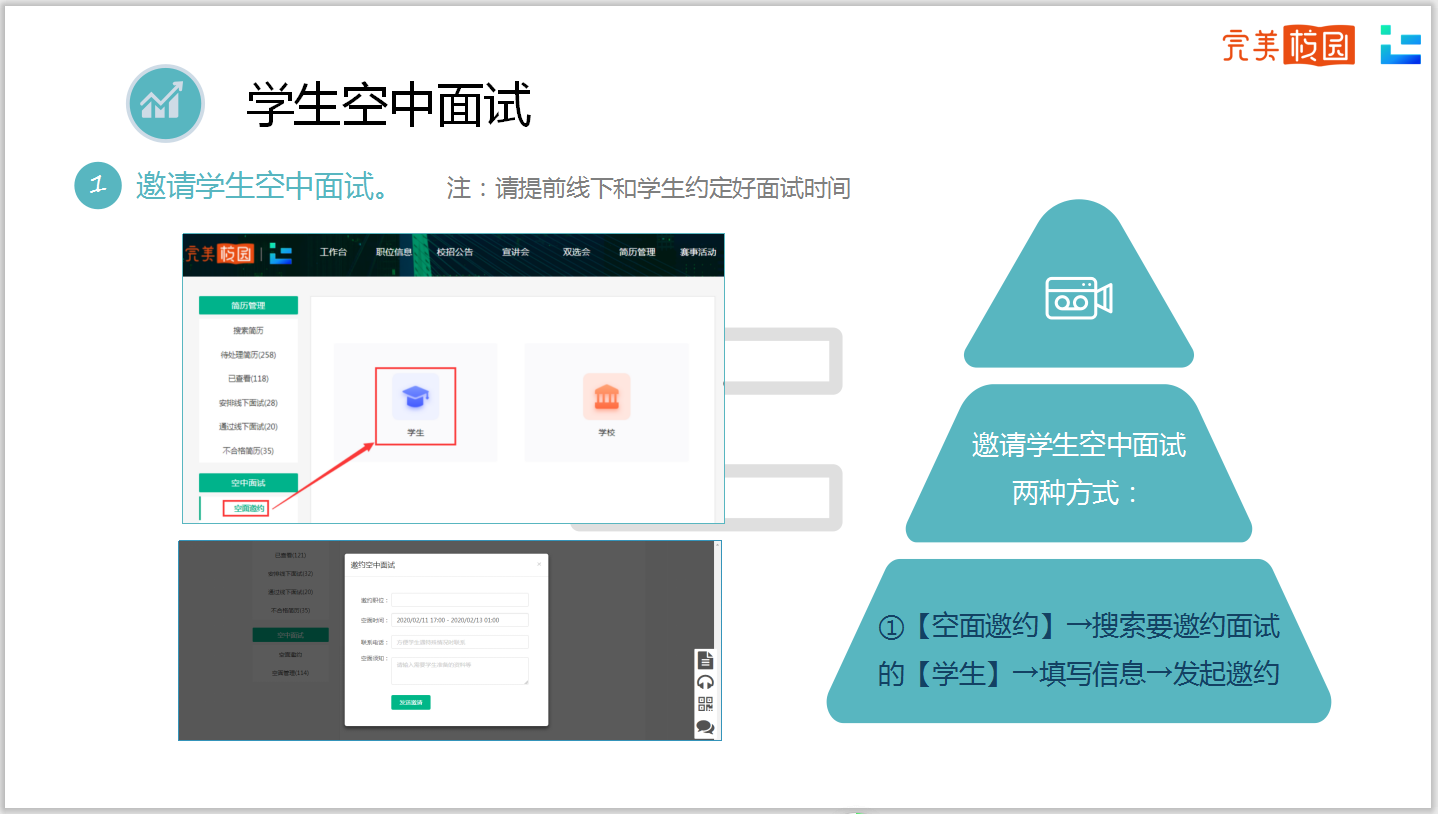Image resolution: width=1438 pixels, height=814 pixels.
Task: Open the chat bubbles icon
Action: pyautogui.click(x=705, y=727)
